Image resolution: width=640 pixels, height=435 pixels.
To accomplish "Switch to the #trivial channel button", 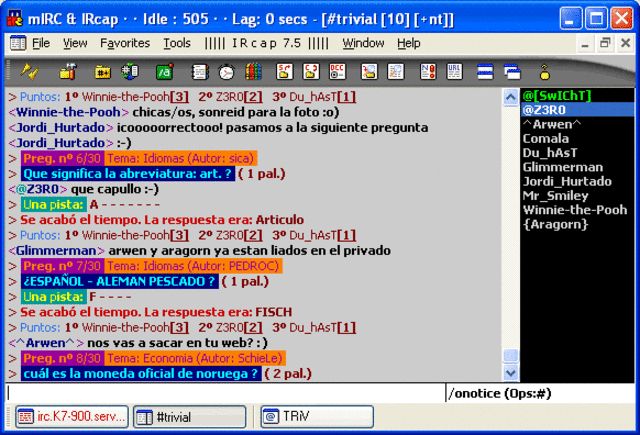I will click(x=190, y=417).
